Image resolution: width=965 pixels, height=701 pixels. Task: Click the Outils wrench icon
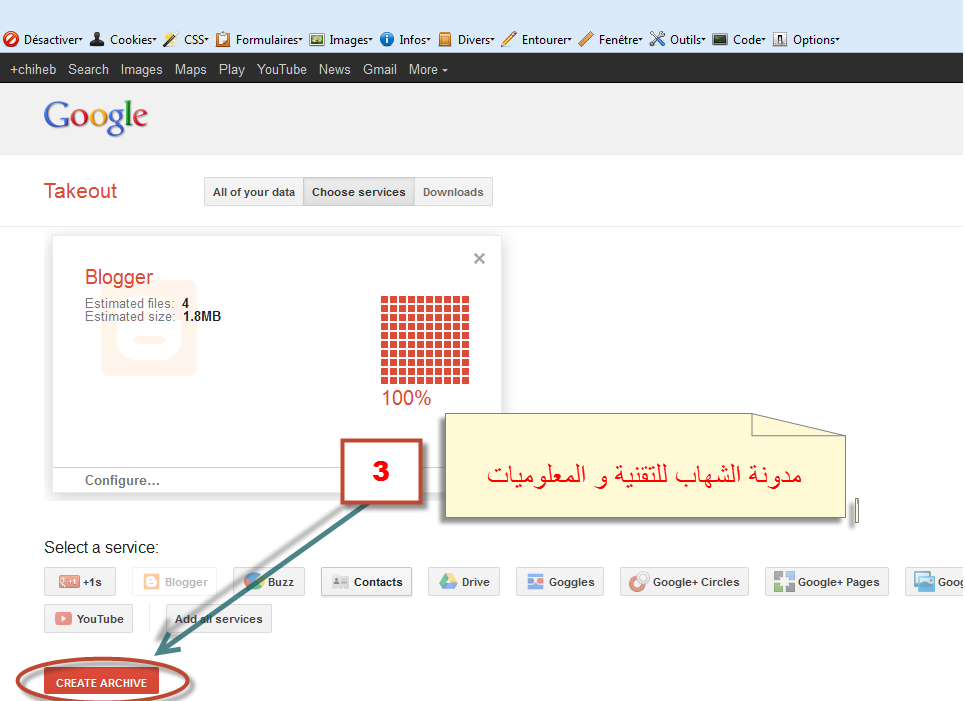(x=657, y=39)
